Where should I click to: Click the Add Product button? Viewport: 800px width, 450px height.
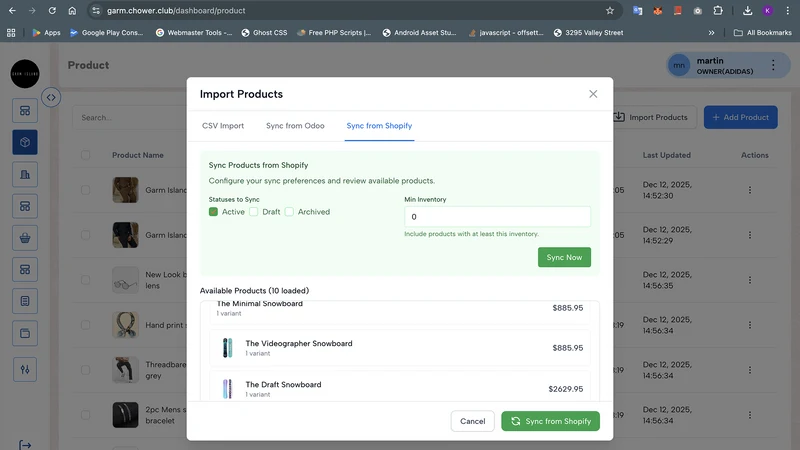pos(740,117)
